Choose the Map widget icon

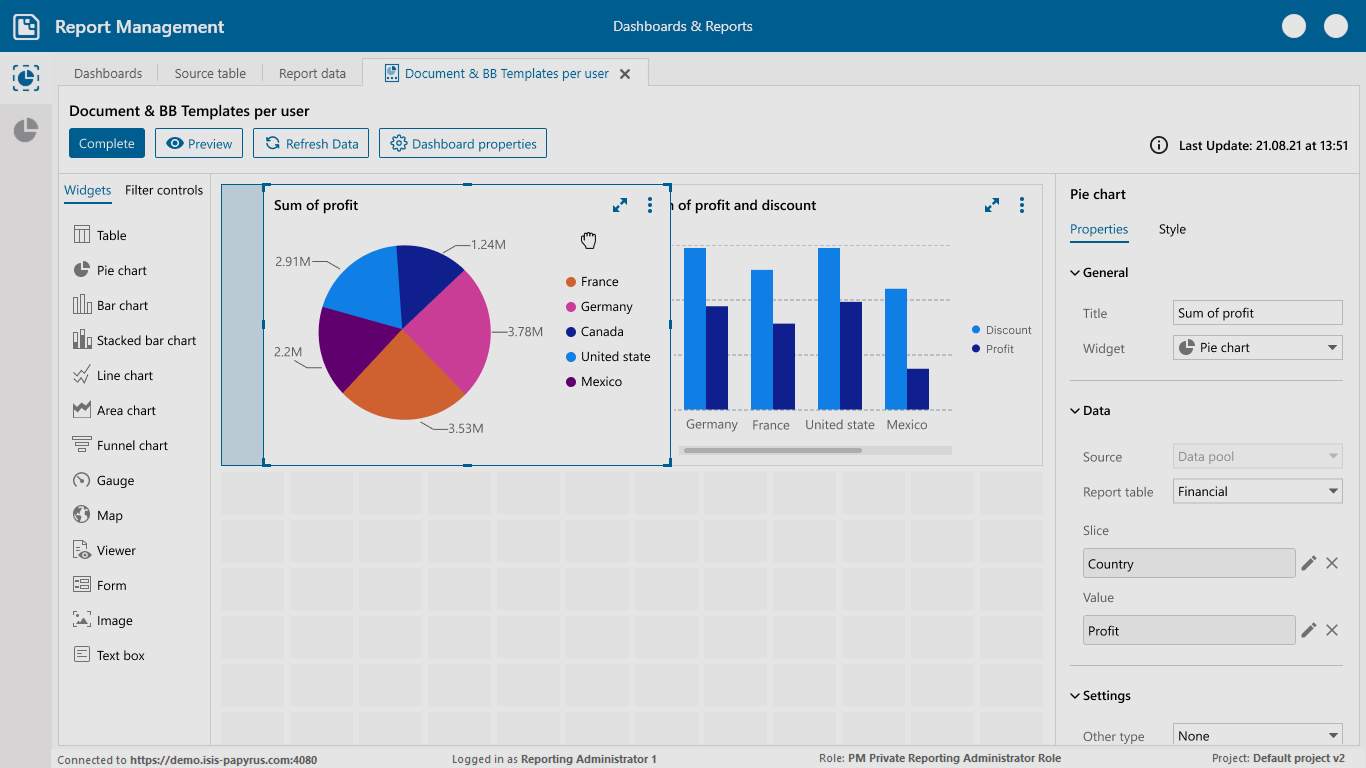pyautogui.click(x=82, y=516)
